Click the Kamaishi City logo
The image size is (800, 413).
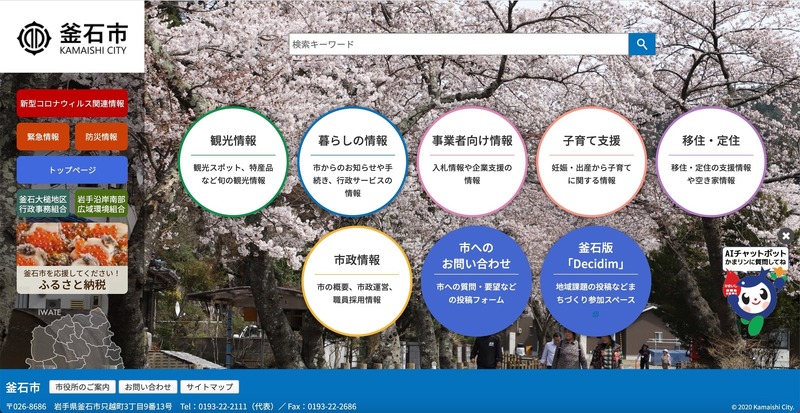pyautogui.click(x=71, y=37)
